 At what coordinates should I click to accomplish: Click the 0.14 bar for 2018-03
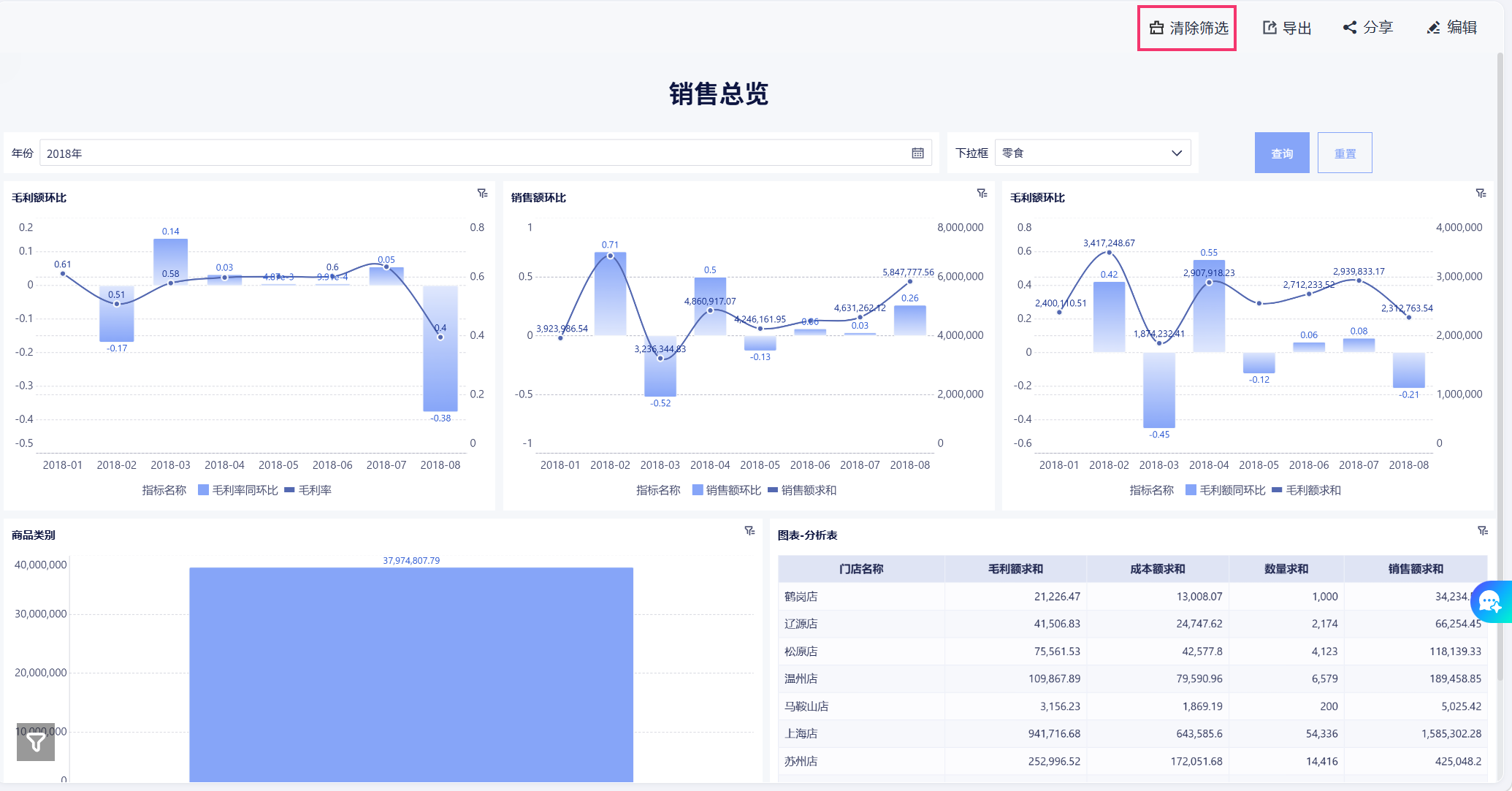[x=170, y=261]
